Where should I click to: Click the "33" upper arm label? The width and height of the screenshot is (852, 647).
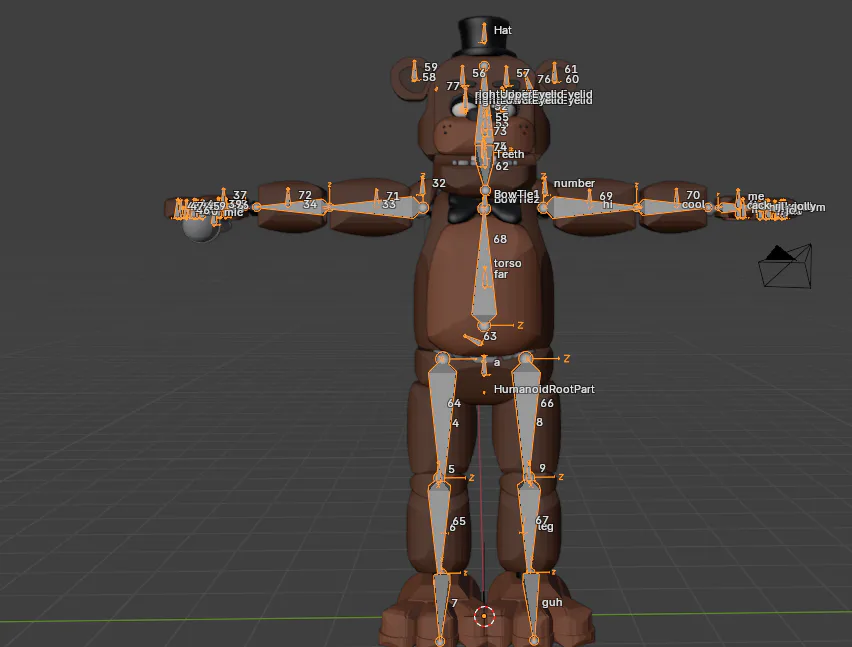(x=389, y=204)
